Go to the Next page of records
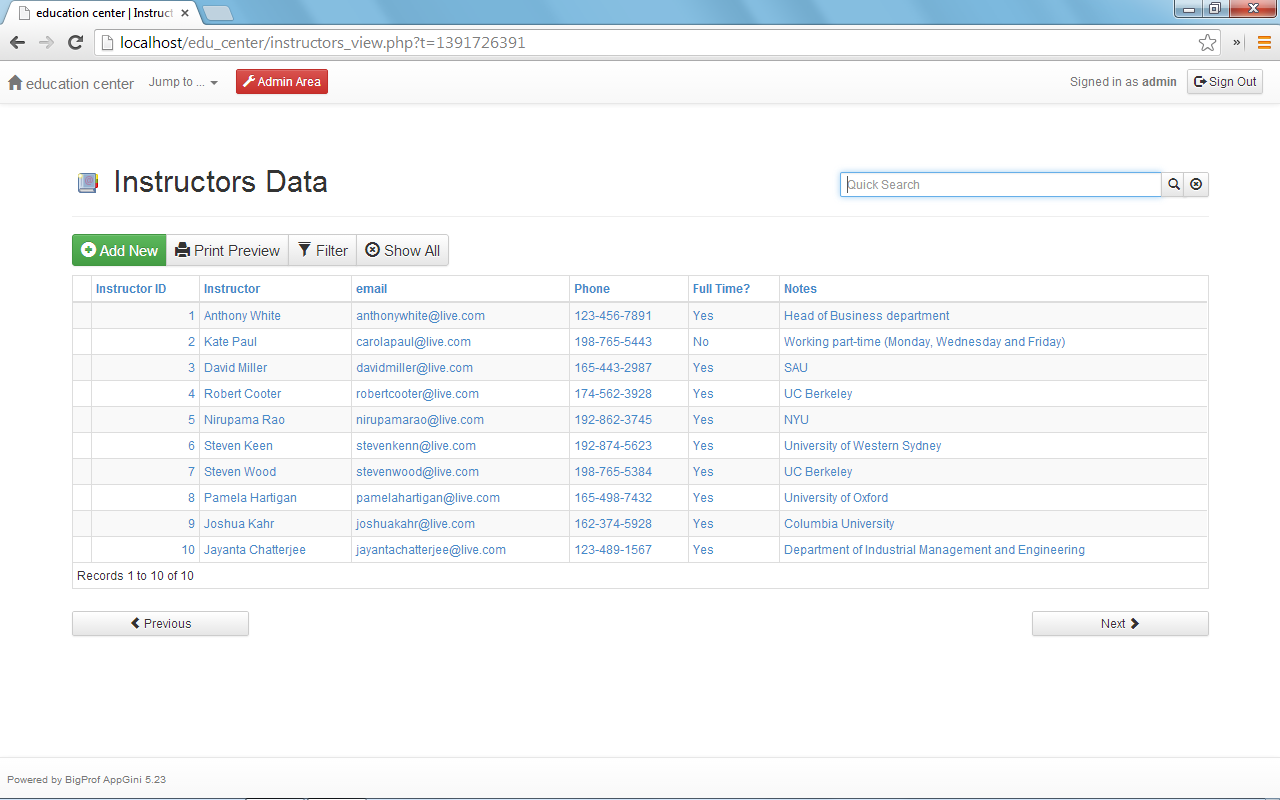Image resolution: width=1280 pixels, height=800 pixels. pos(1119,624)
